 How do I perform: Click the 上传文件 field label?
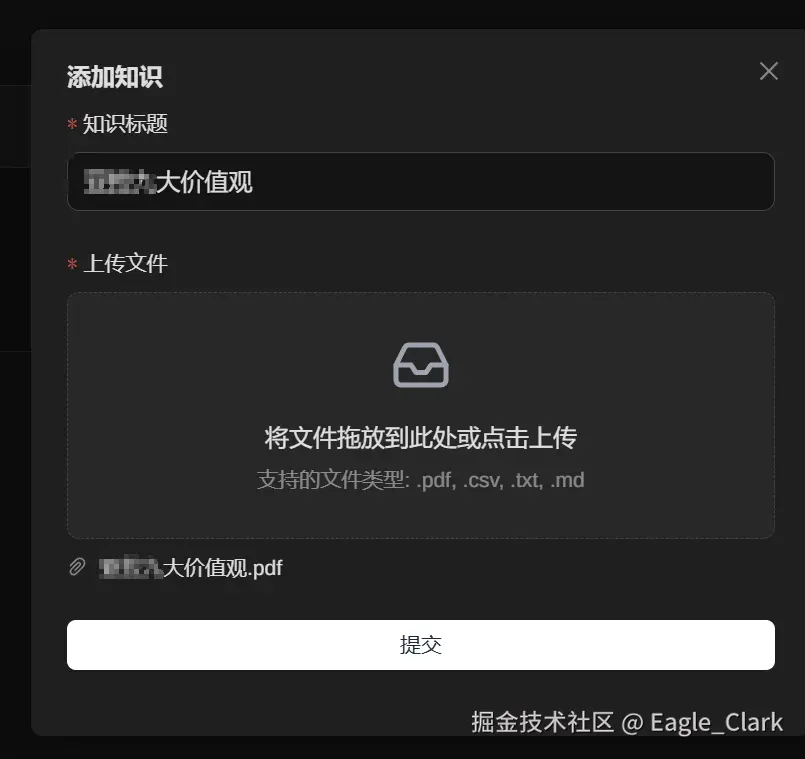pyautogui.click(x=125, y=263)
